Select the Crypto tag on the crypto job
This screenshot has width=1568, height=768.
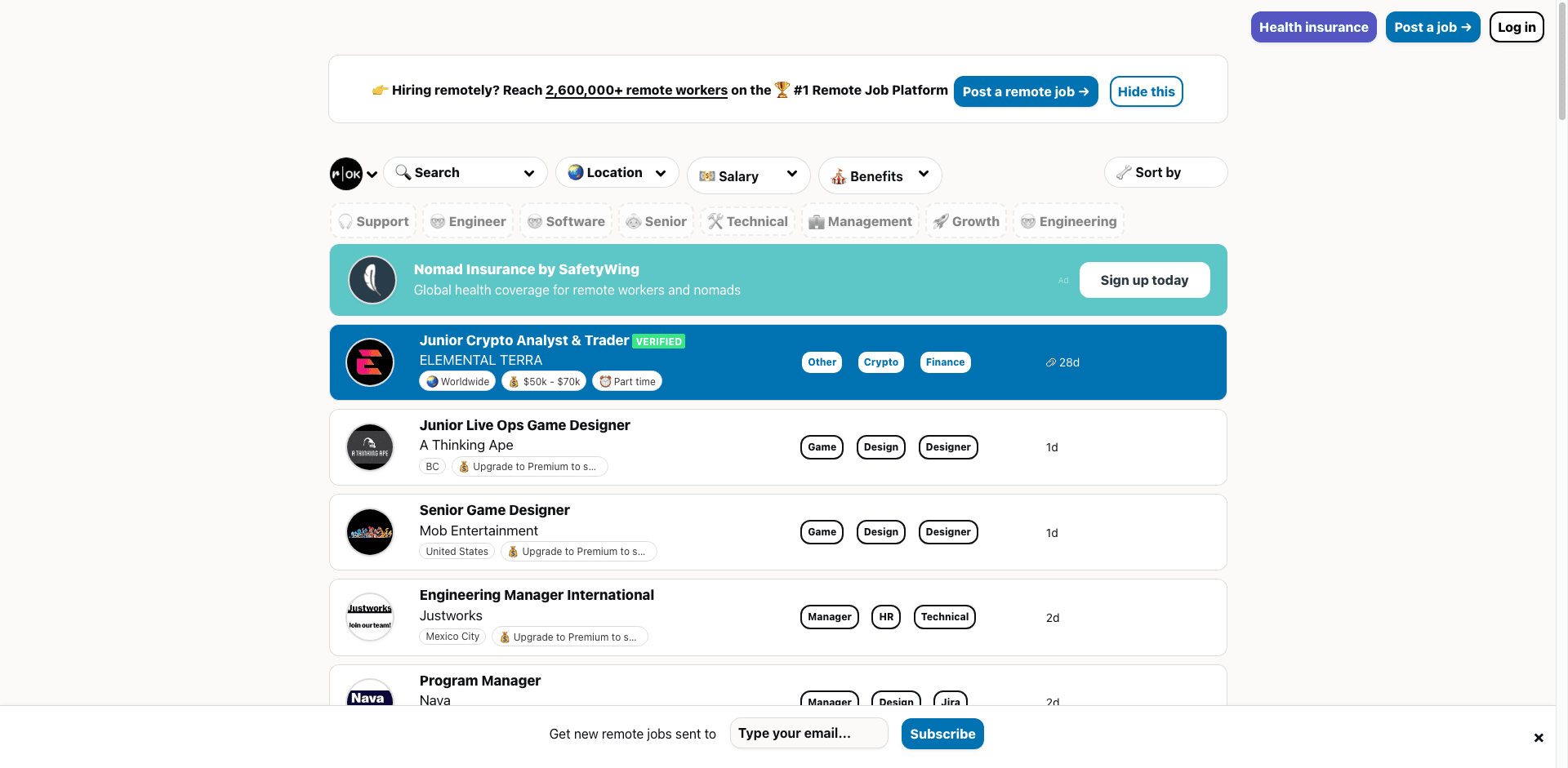[880, 362]
